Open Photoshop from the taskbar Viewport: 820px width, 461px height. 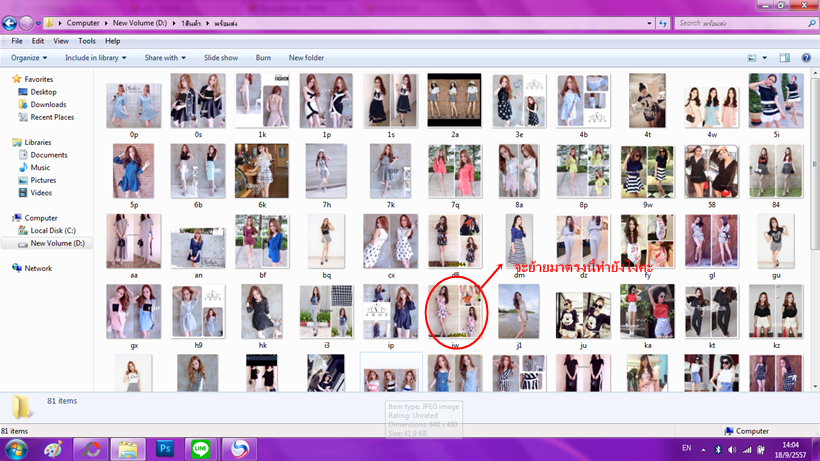165,449
